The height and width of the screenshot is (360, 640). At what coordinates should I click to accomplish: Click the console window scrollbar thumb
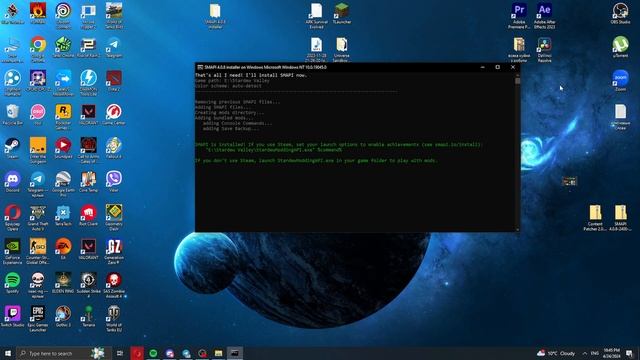pyautogui.click(x=518, y=81)
